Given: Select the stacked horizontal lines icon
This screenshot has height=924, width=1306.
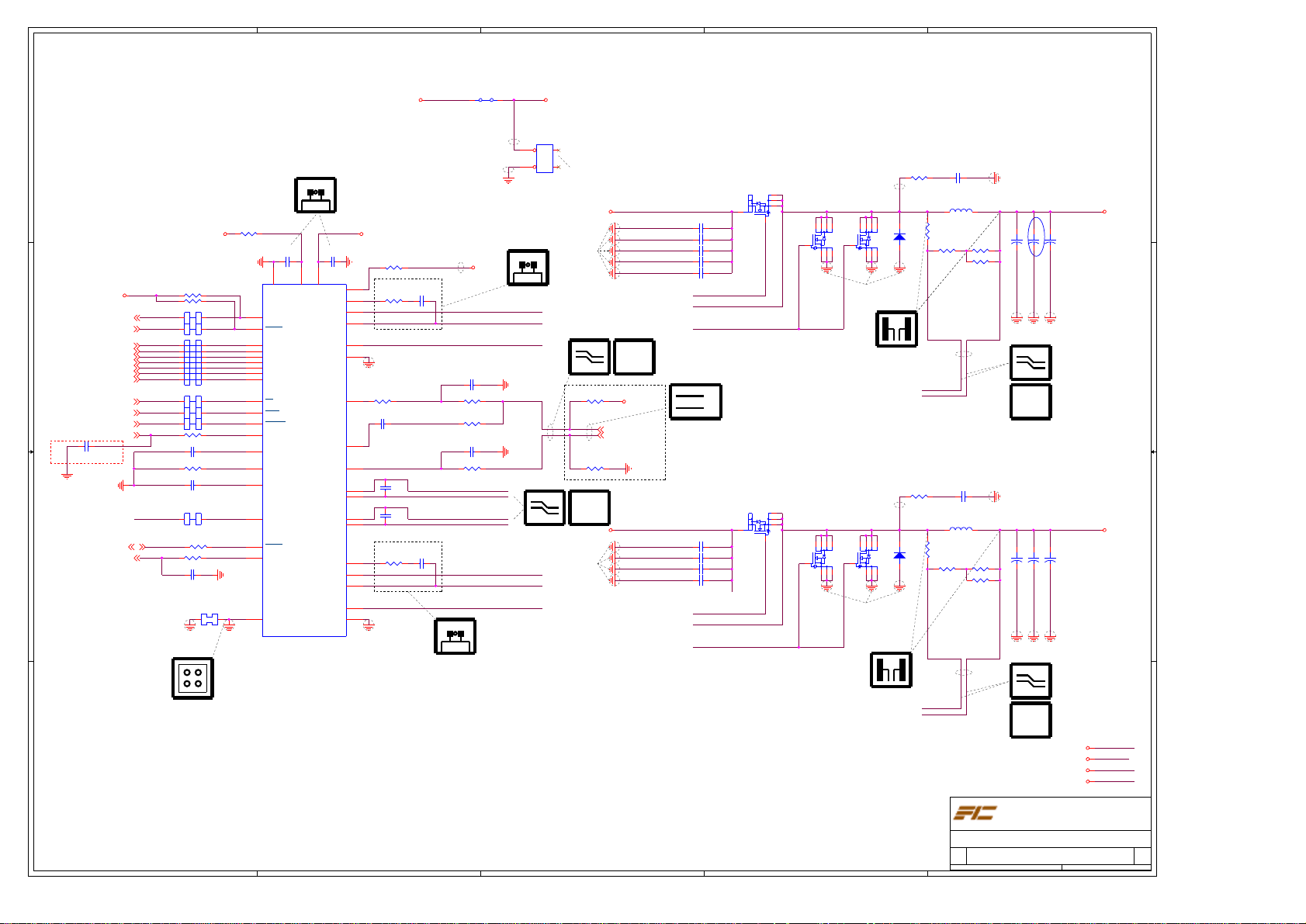Looking at the screenshot, I should tap(695, 402).
